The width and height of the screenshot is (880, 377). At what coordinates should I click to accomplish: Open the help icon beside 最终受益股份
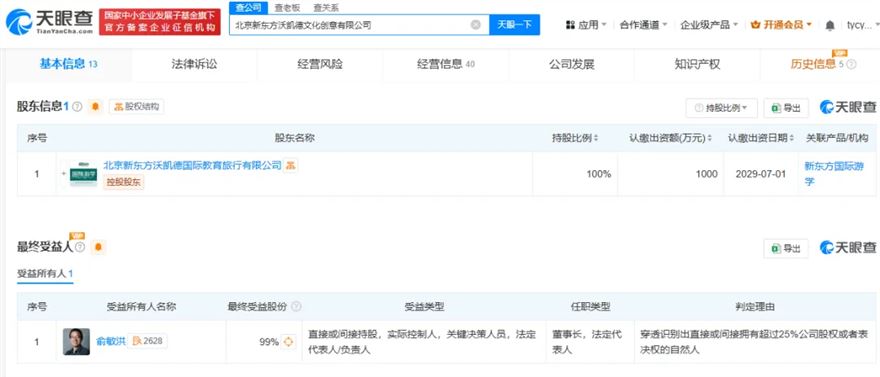click(x=296, y=307)
